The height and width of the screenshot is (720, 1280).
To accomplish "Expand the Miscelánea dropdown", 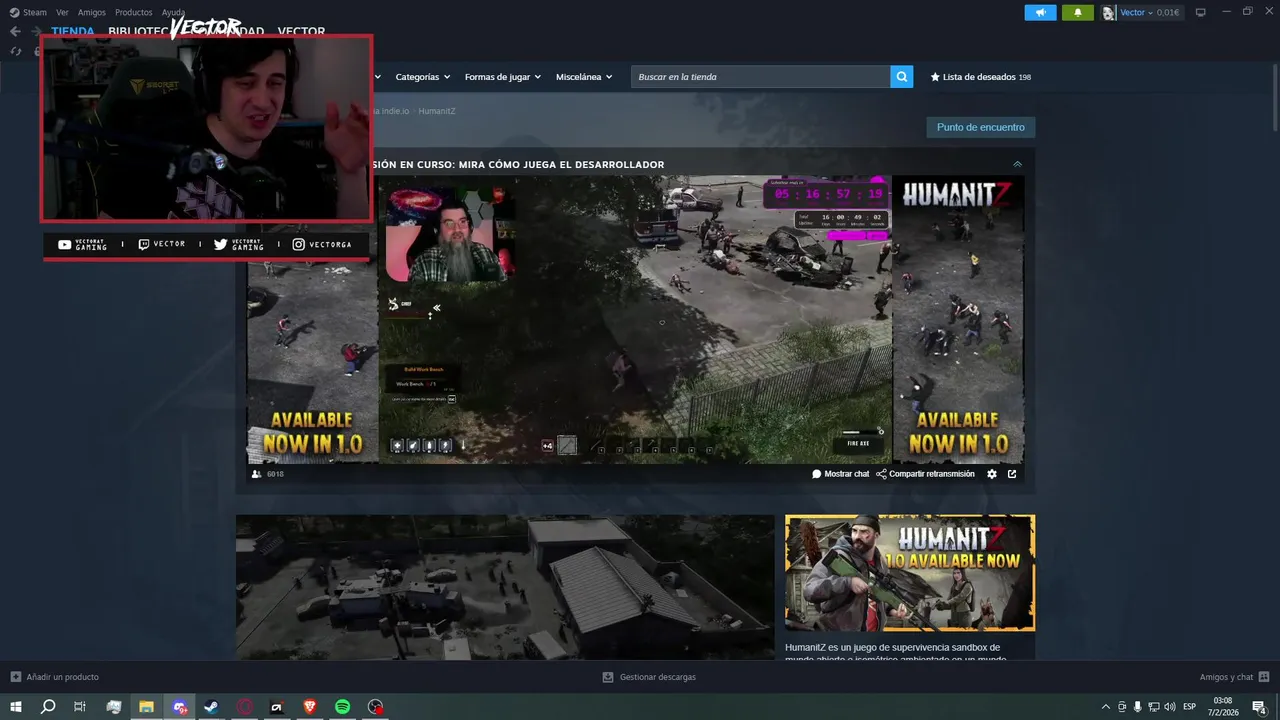I will click(x=584, y=77).
